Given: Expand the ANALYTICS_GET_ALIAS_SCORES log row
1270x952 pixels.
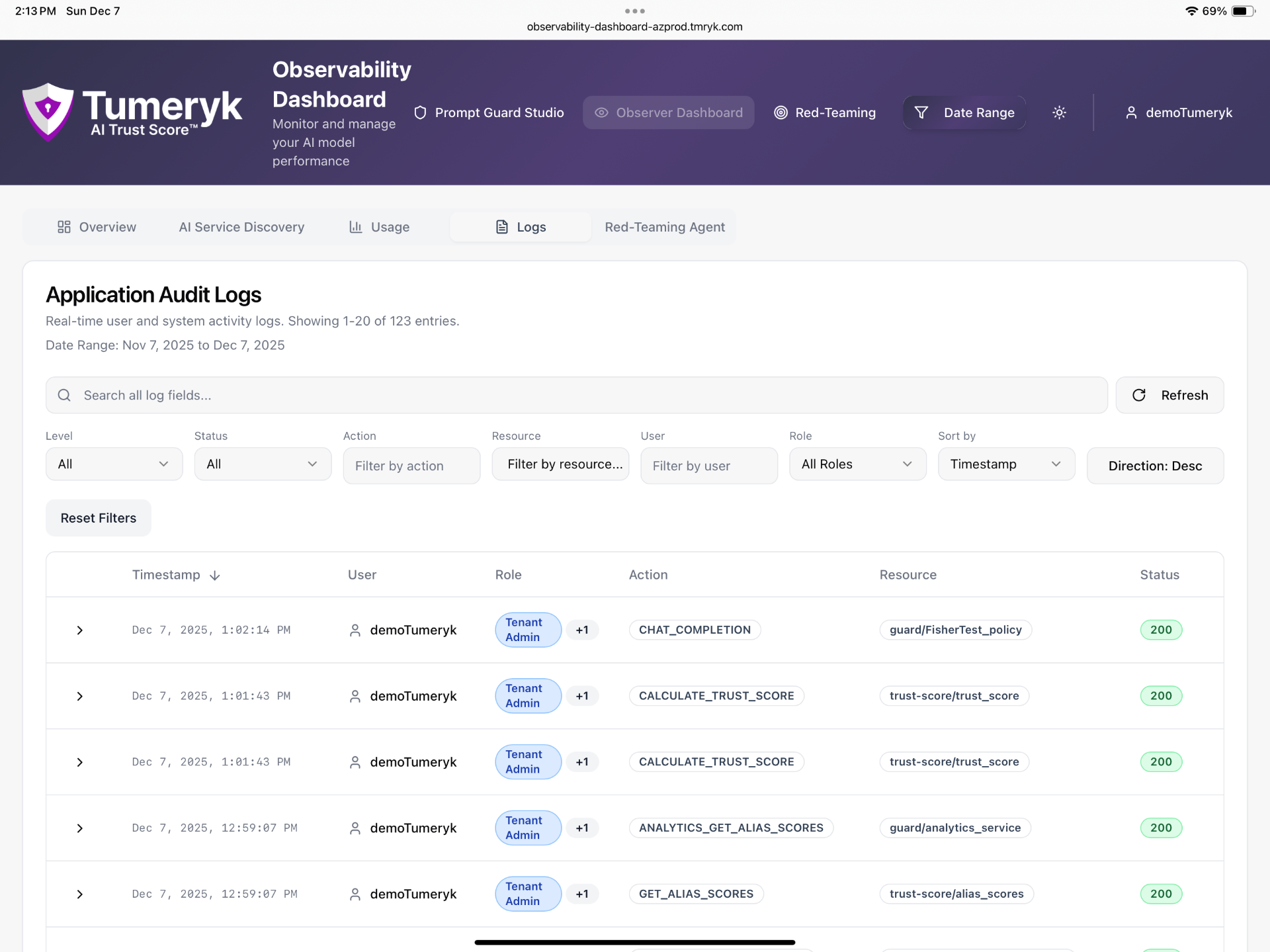Looking at the screenshot, I should coord(79,828).
